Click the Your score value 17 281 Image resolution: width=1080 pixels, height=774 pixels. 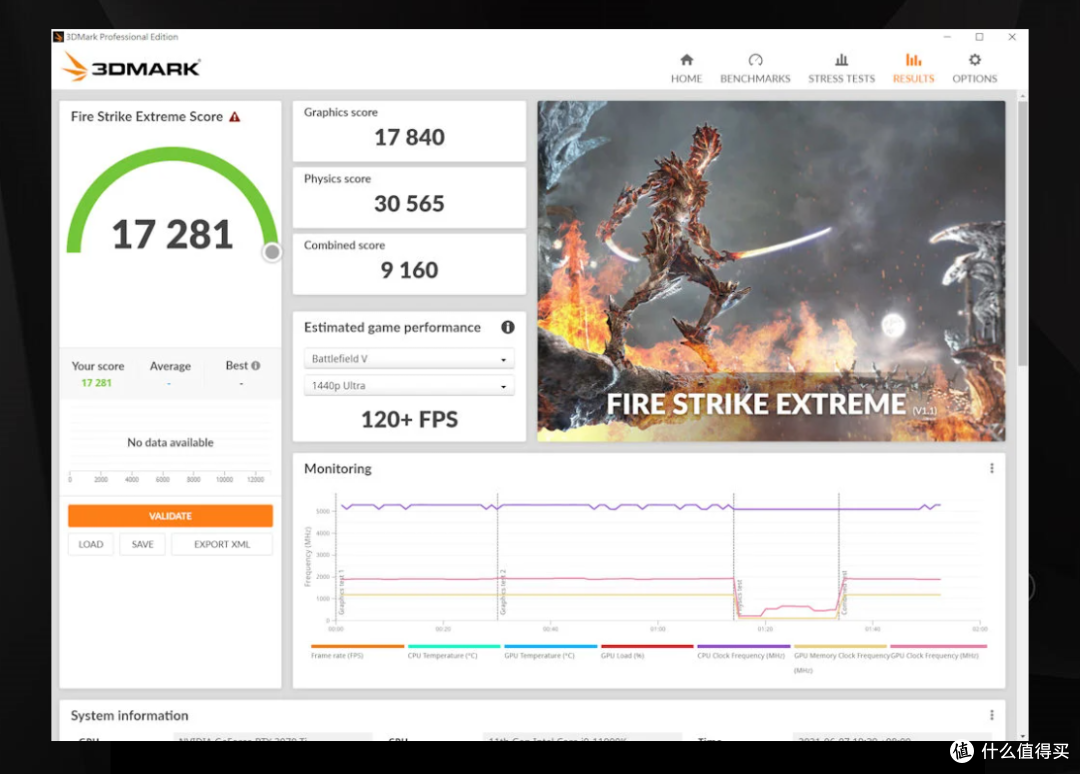[x=96, y=383]
